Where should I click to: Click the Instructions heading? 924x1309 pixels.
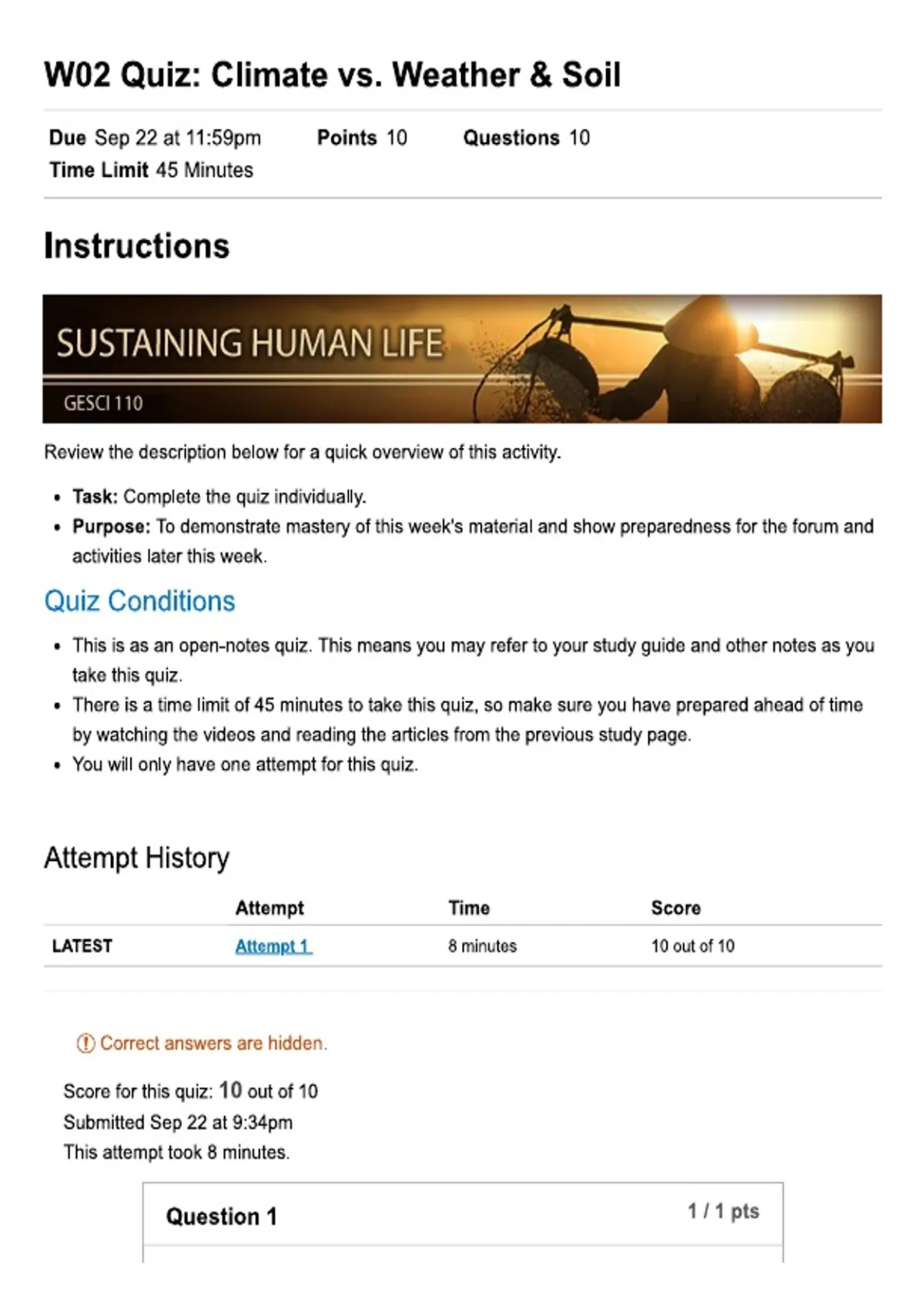point(137,246)
